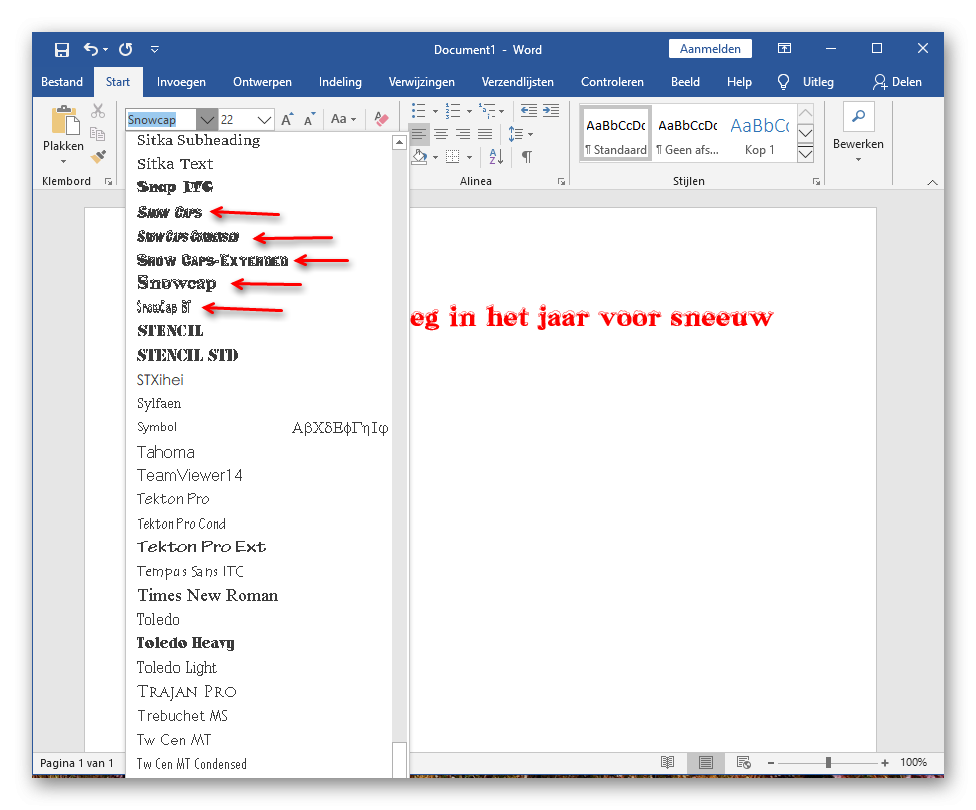Screen dimensions: 976x810
Task: Start a bulleted list
Action: pyautogui.click(x=419, y=111)
